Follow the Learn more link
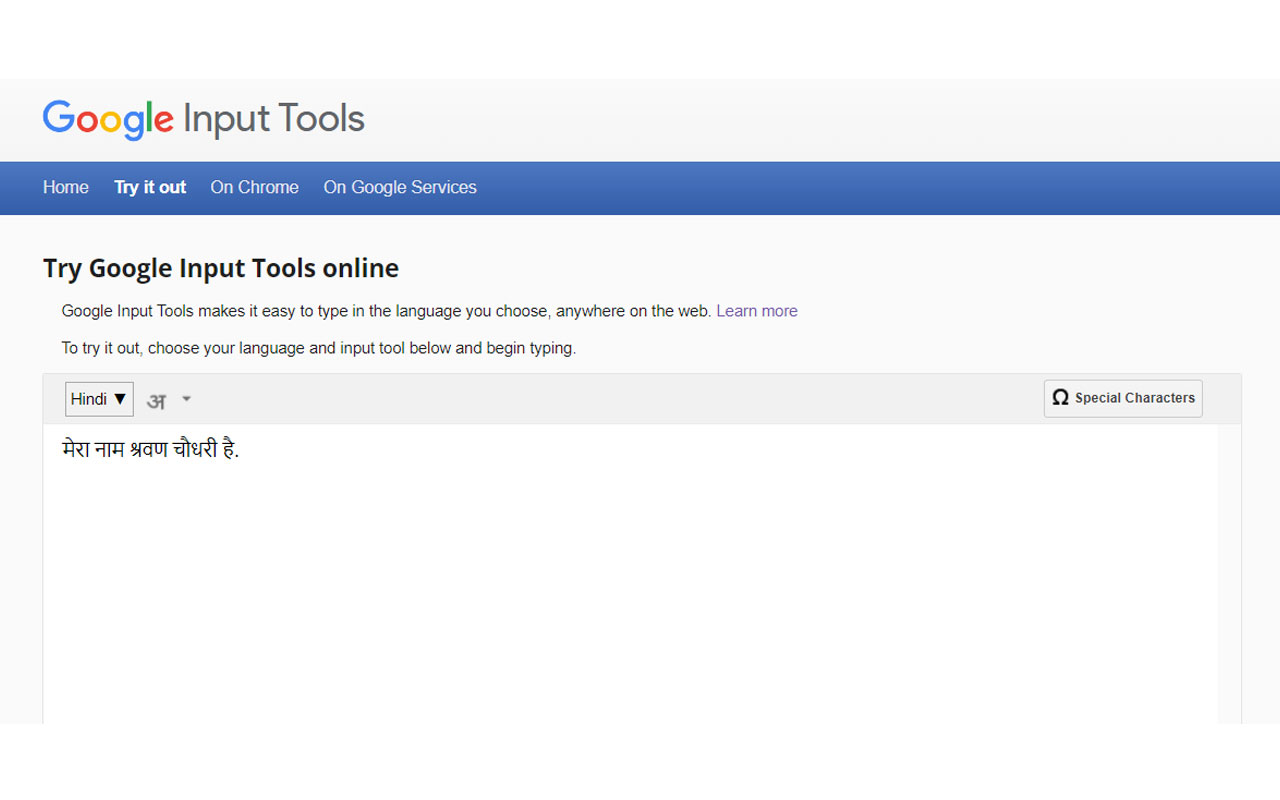The height and width of the screenshot is (800, 1280). (757, 311)
